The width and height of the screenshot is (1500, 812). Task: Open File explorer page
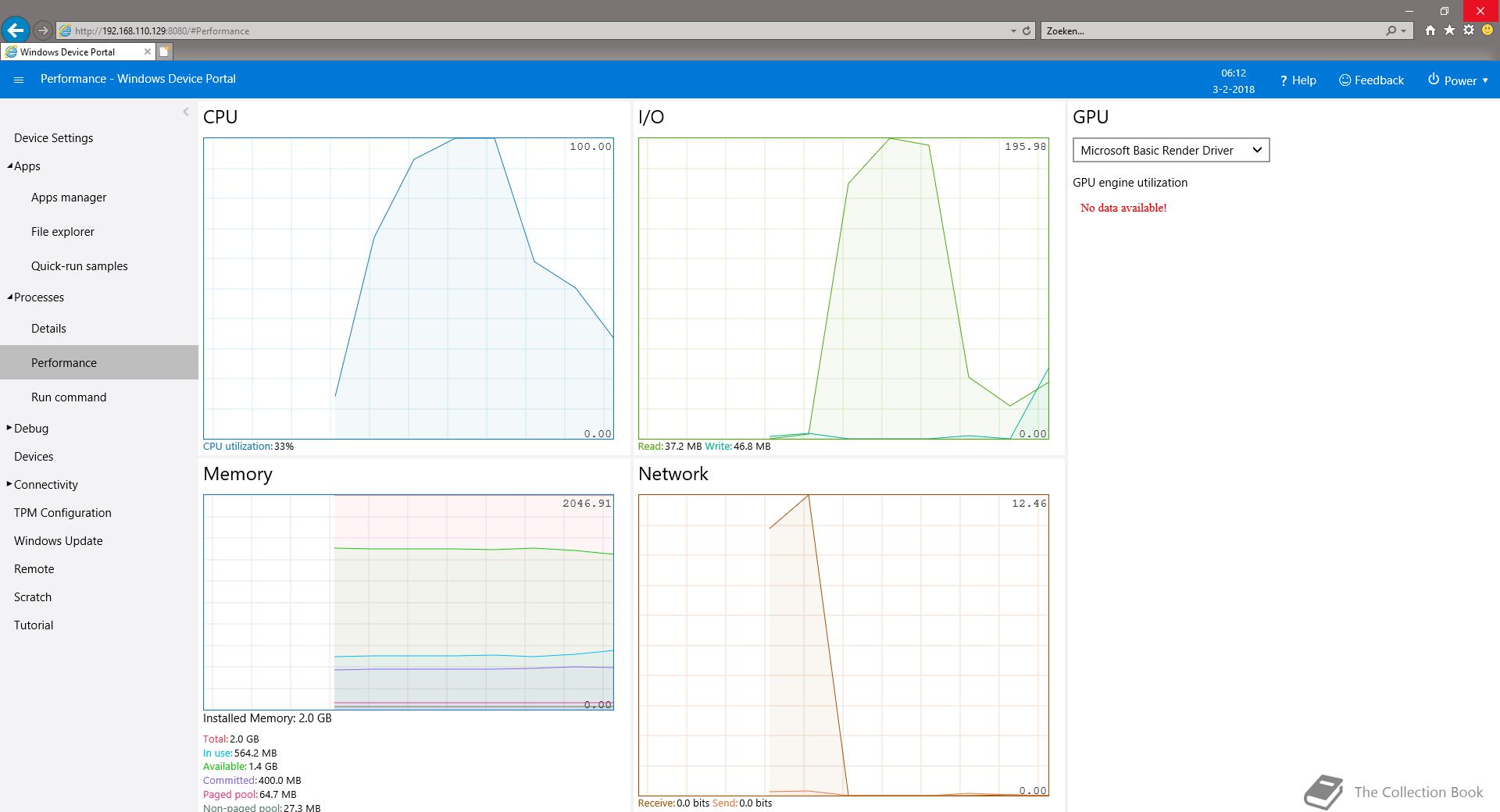click(62, 232)
